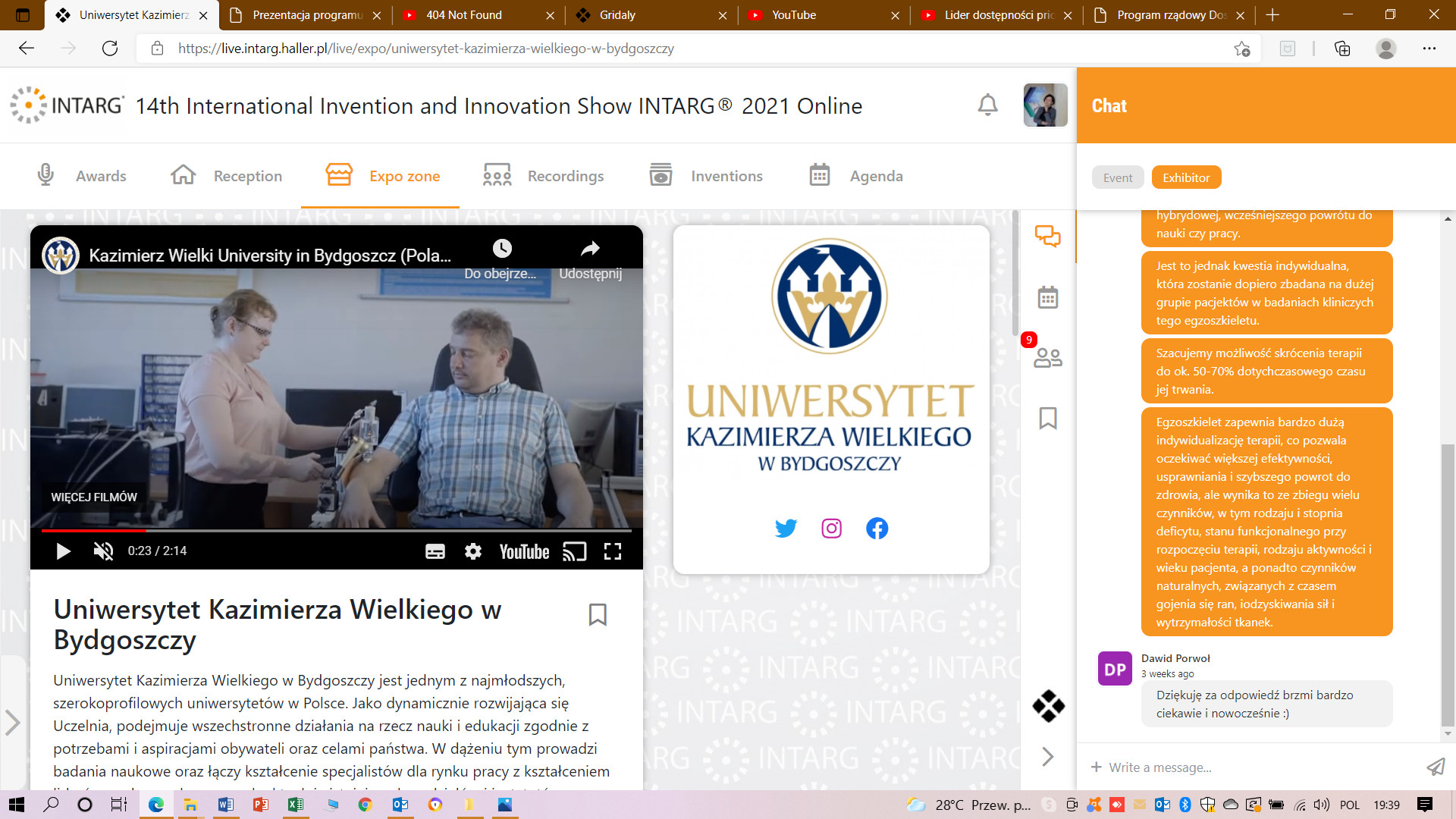Open the user profile avatar

coord(1045,105)
